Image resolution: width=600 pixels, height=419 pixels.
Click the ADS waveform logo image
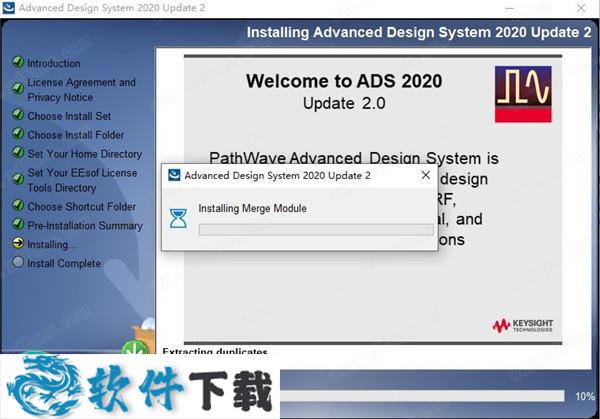tap(523, 94)
